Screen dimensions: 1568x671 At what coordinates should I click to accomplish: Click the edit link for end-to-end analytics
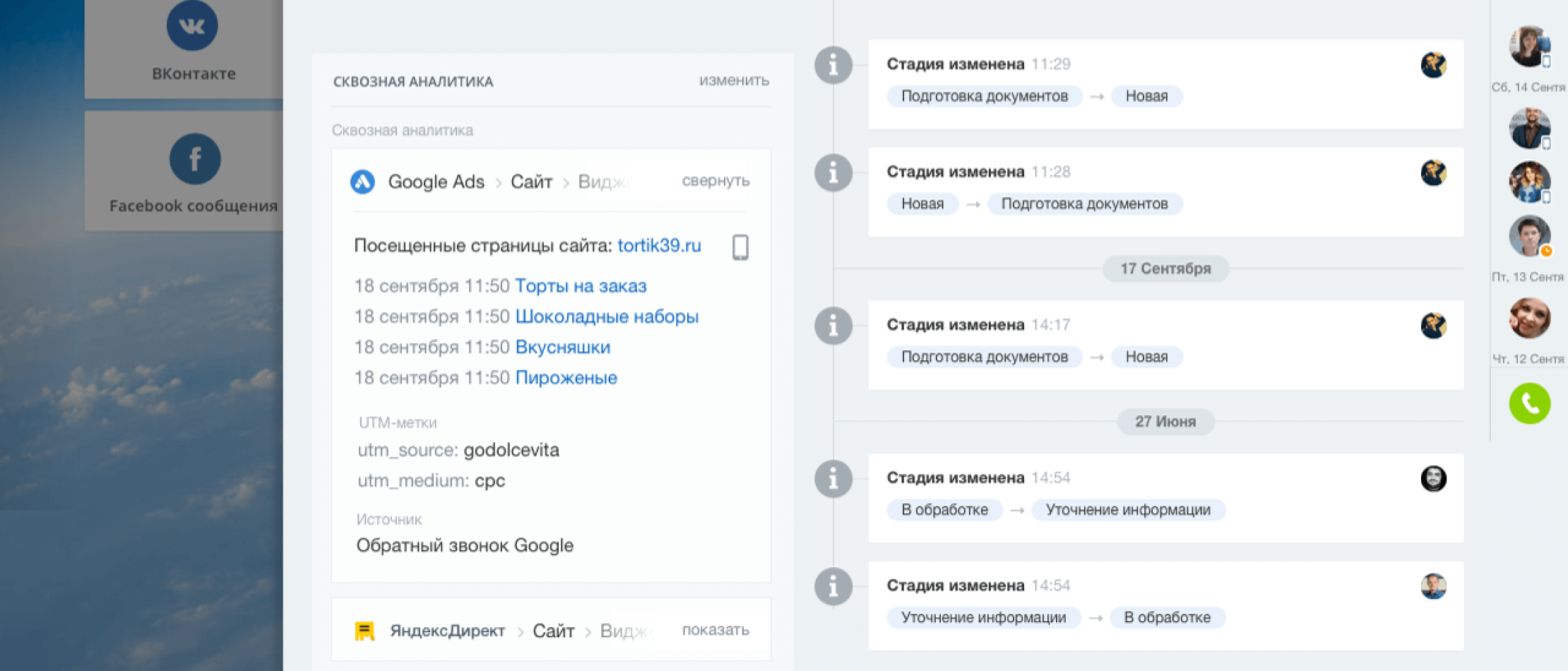734,81
